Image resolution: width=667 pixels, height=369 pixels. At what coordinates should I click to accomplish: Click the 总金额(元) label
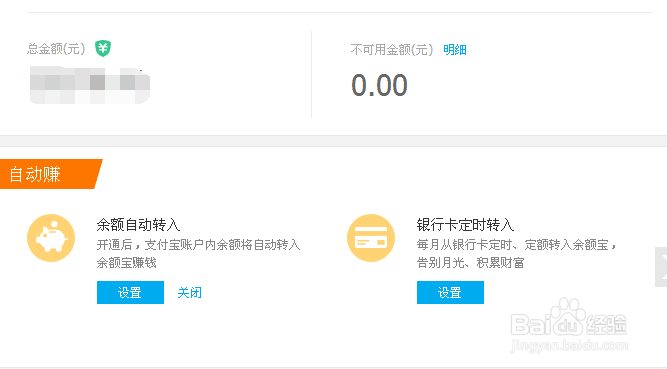(56, 49)
